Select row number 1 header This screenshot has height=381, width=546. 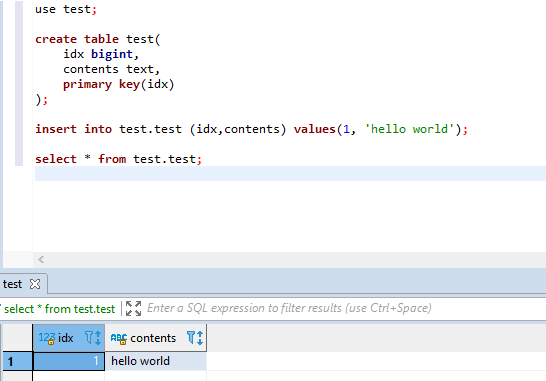tap(17, 361)
